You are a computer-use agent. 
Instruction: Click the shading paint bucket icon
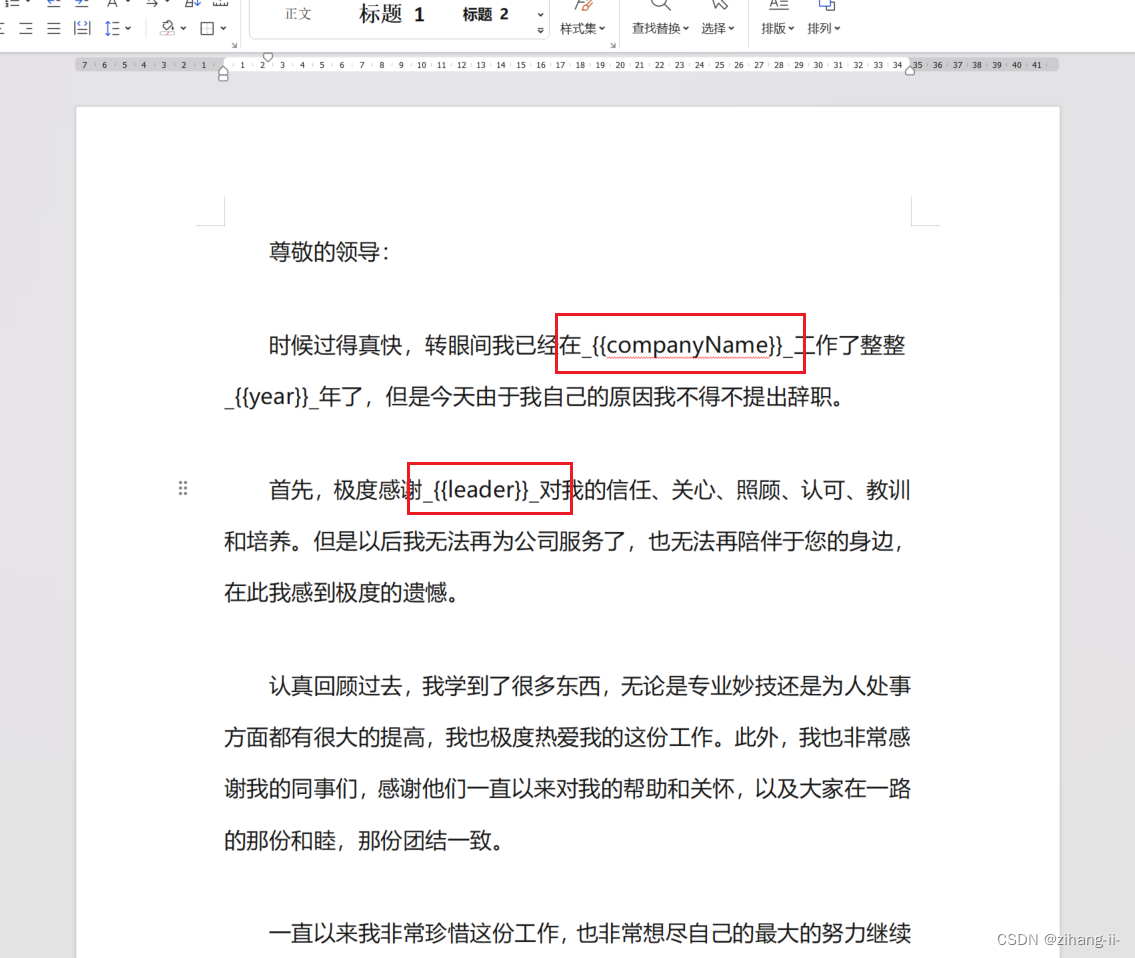click(167, 28)
